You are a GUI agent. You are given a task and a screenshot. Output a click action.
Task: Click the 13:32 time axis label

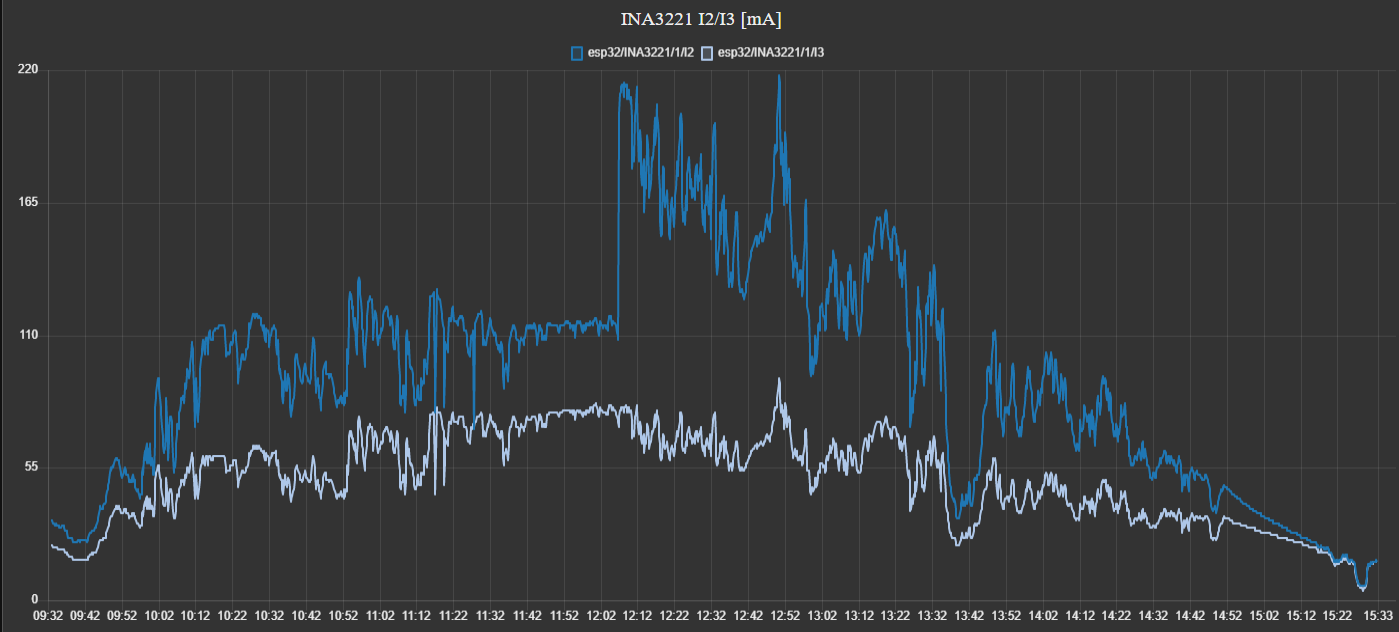(933, 617)
